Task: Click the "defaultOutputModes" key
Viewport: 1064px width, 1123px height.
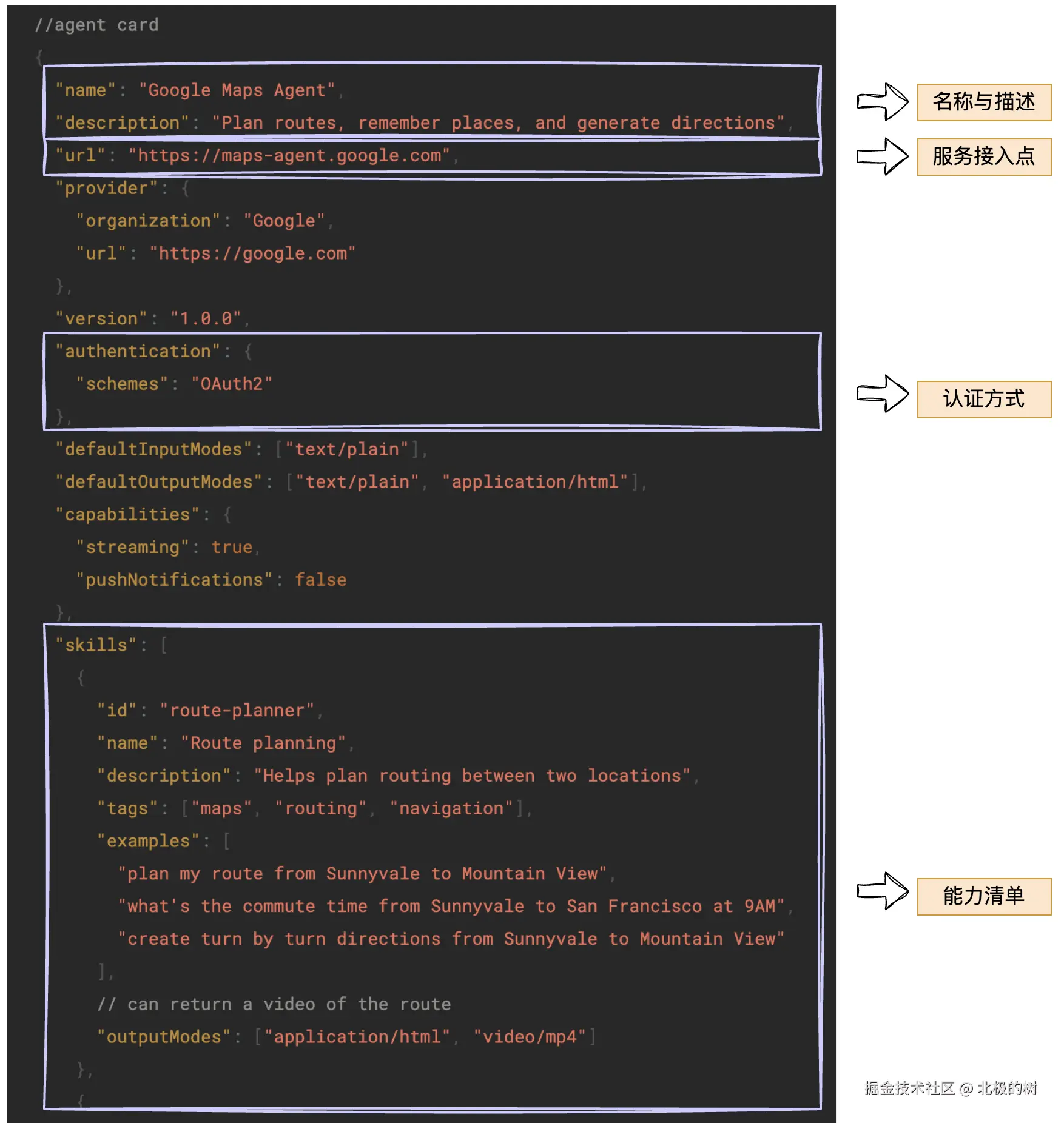Action: point(158,482)
